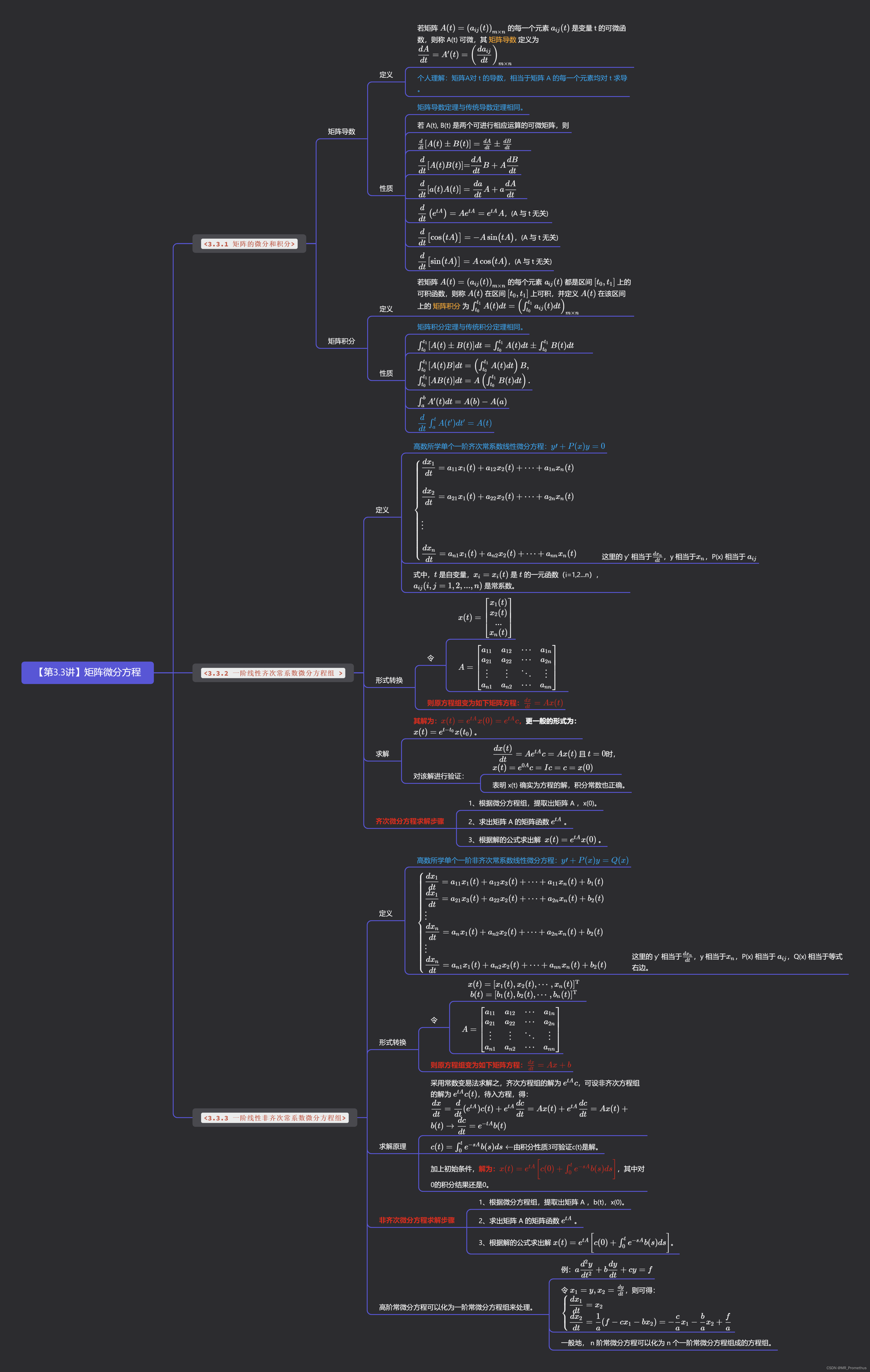Select the <3.3.3 一阶线性非齐次常系数微分方程组> node
Image resolution: width=870 pixels, height=1372 pixels.
pos(275,1118)
